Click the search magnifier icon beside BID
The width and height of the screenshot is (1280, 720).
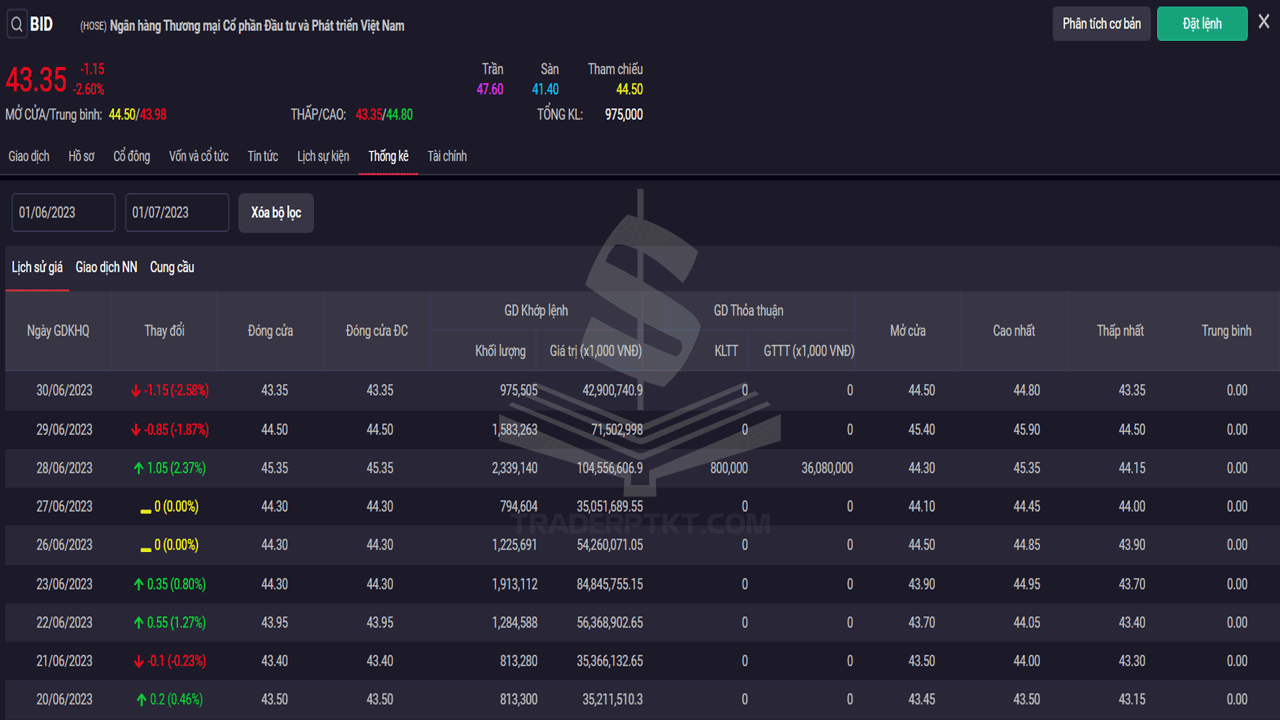point(17,24)
